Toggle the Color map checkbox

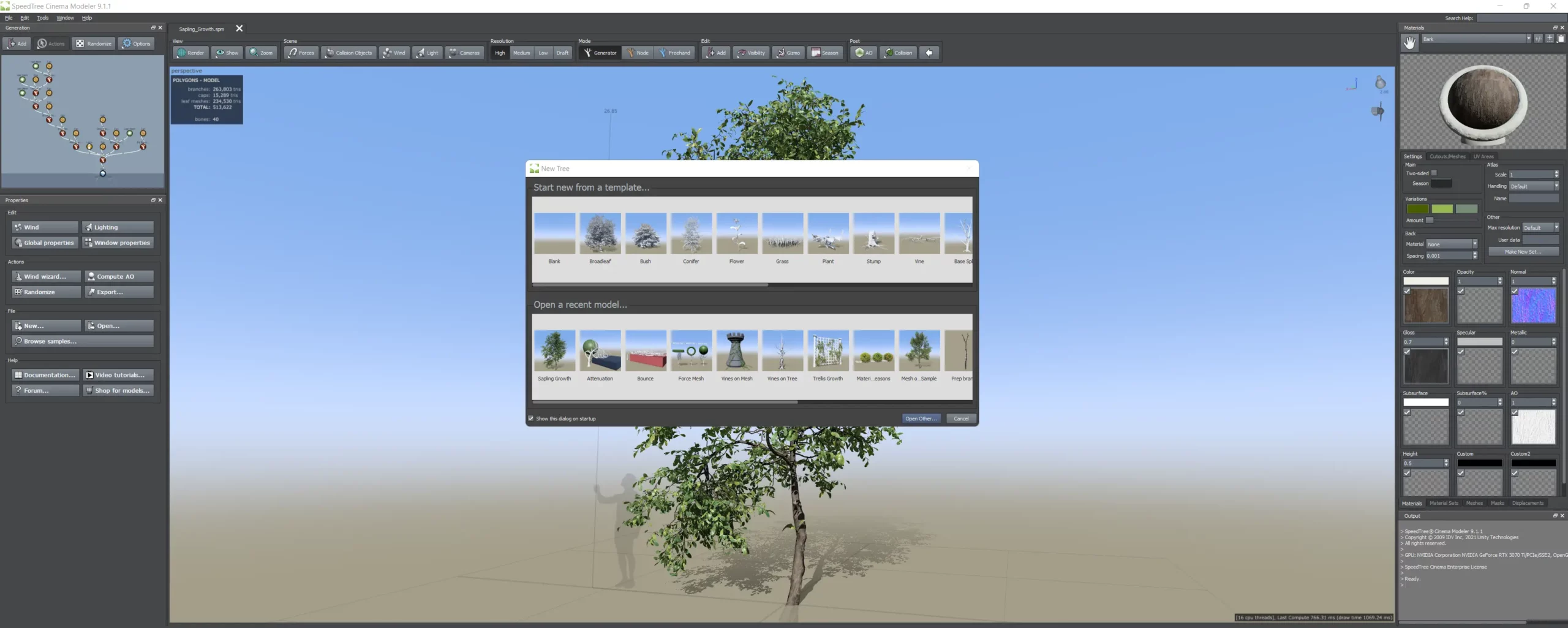[x=1407, y=291]
